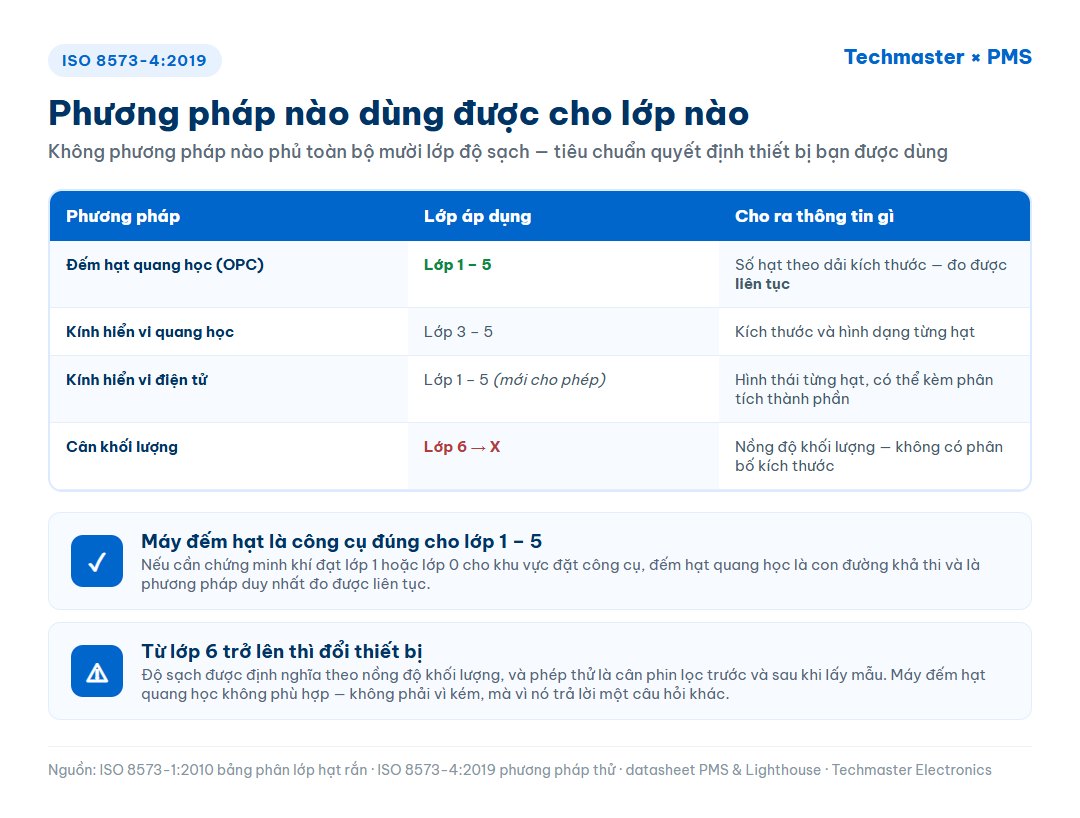Click paragraph starting 'Độ sạch được định nghĩa'
Viewport: 1080px width, 818px height.
[563, 684]
